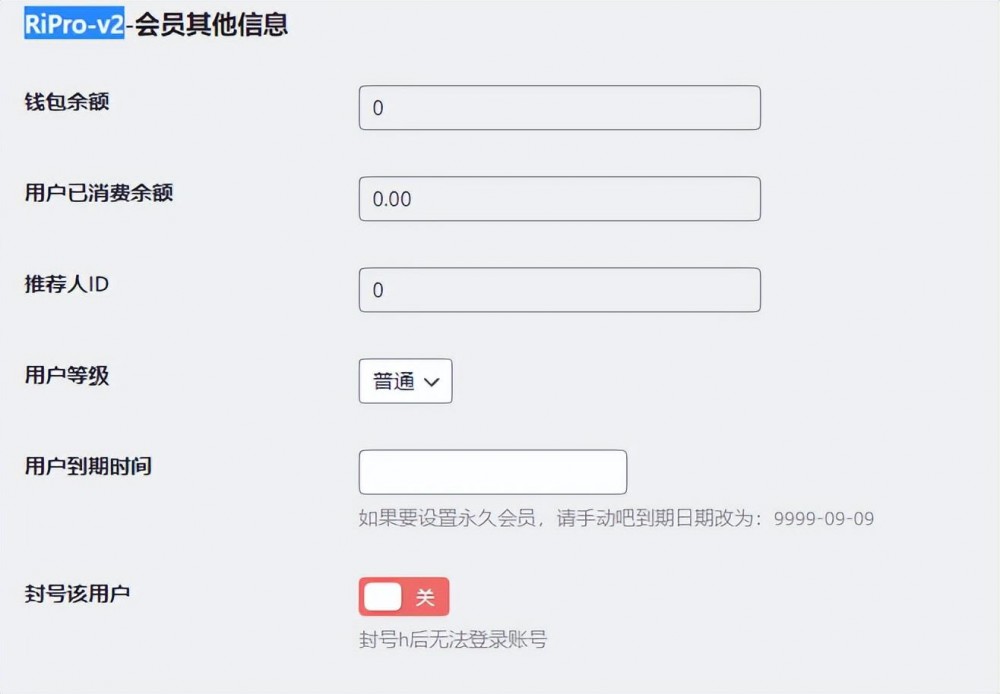This screenshot has width=1000, height=694.
Task: Select a new rank from the level combo box
Action: click(405, 381)
